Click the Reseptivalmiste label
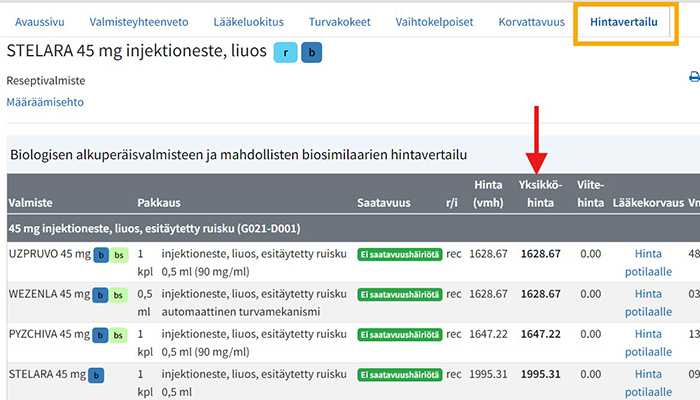The height and width of the screenshot is (400, 700). 46,81
